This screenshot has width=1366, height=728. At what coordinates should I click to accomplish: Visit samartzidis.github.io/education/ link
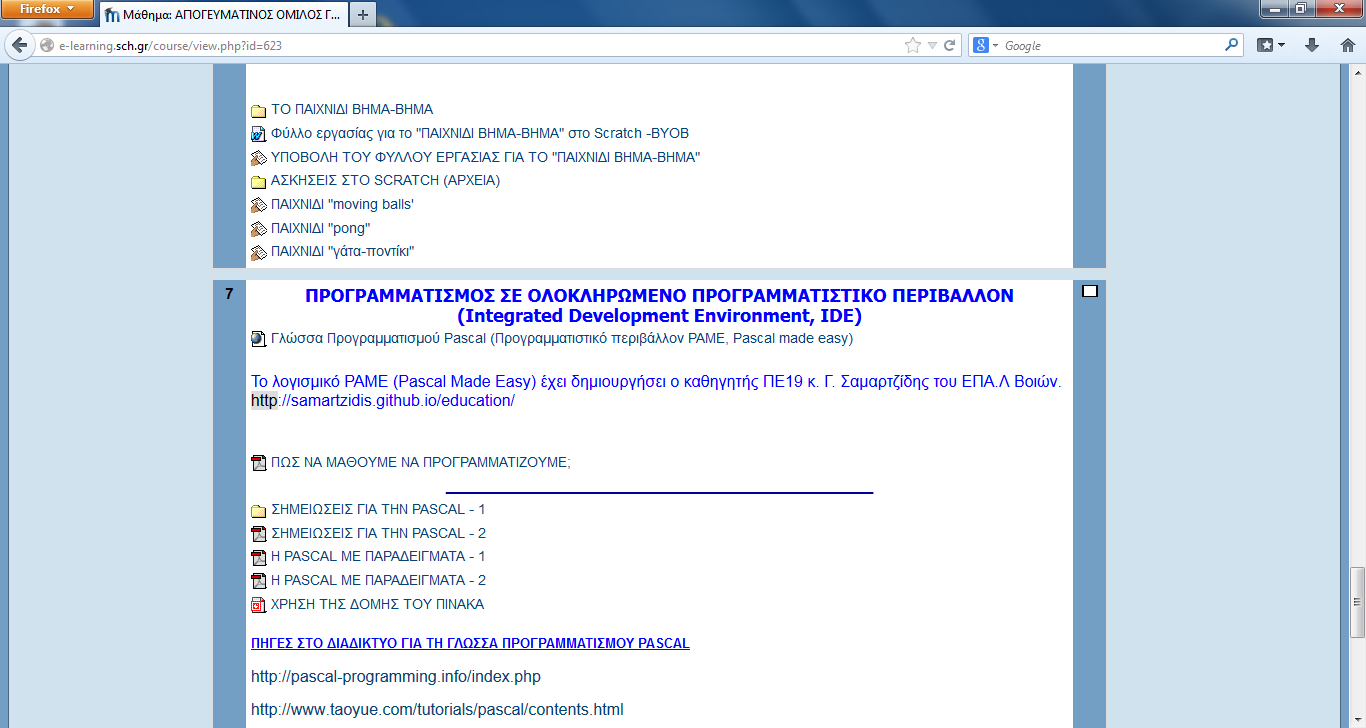[383, 401]
